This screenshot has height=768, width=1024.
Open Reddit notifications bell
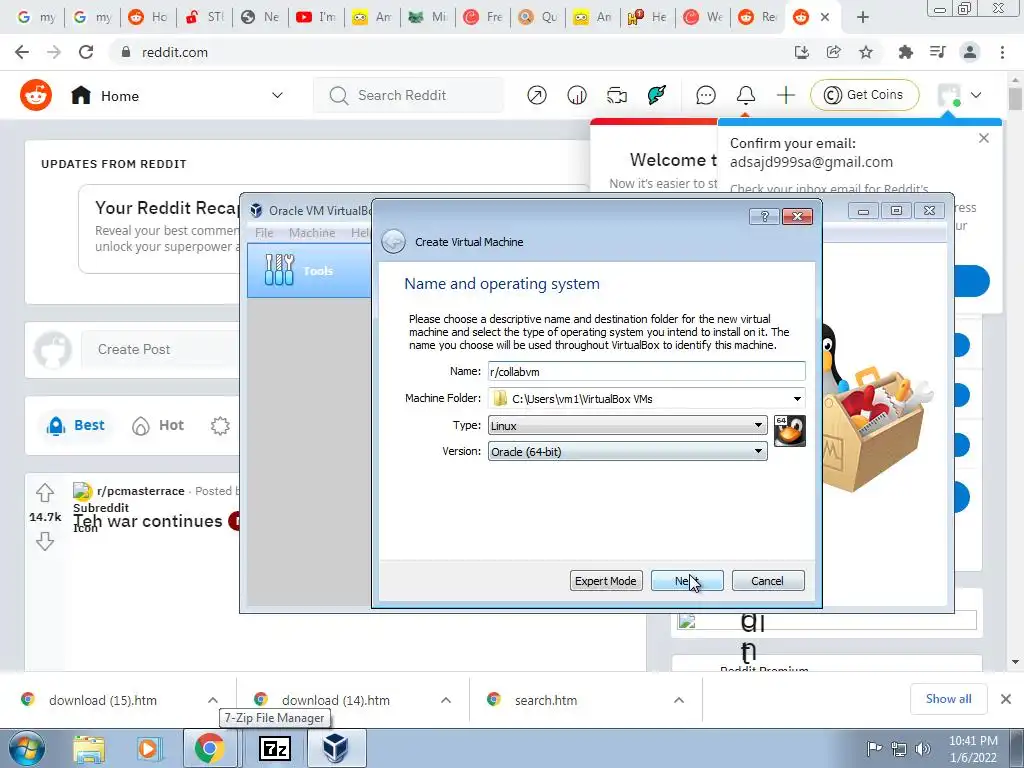click(746, 95)
